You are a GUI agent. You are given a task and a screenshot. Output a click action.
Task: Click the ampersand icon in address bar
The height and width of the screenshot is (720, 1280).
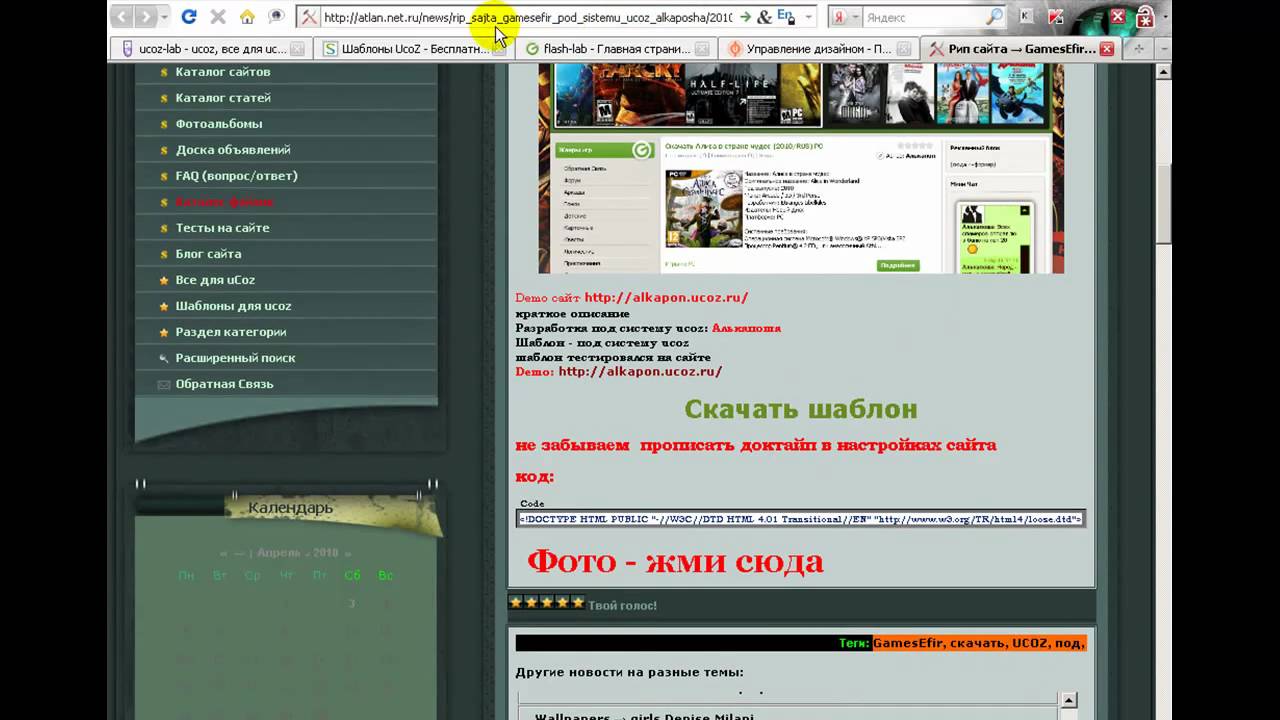point(765,17)
